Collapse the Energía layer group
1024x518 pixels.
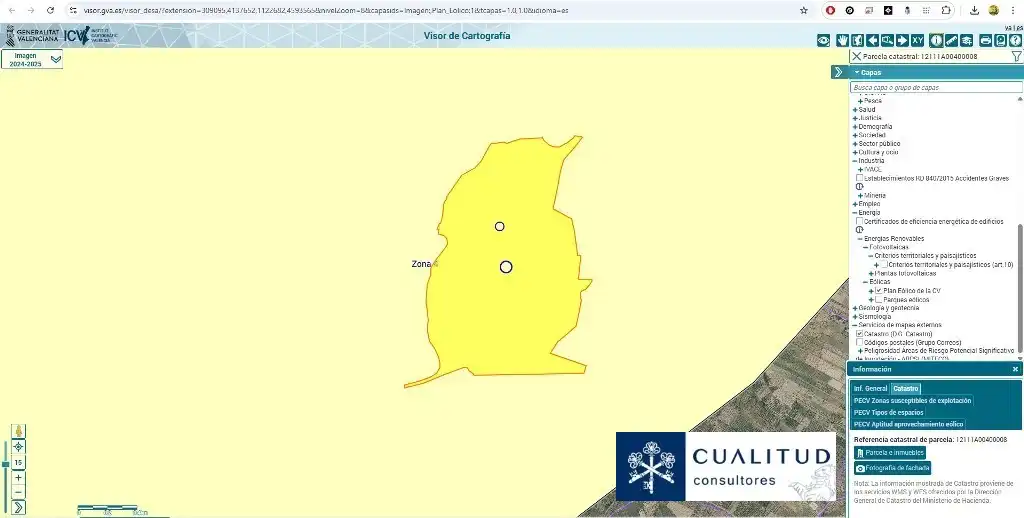click(855, 212)
